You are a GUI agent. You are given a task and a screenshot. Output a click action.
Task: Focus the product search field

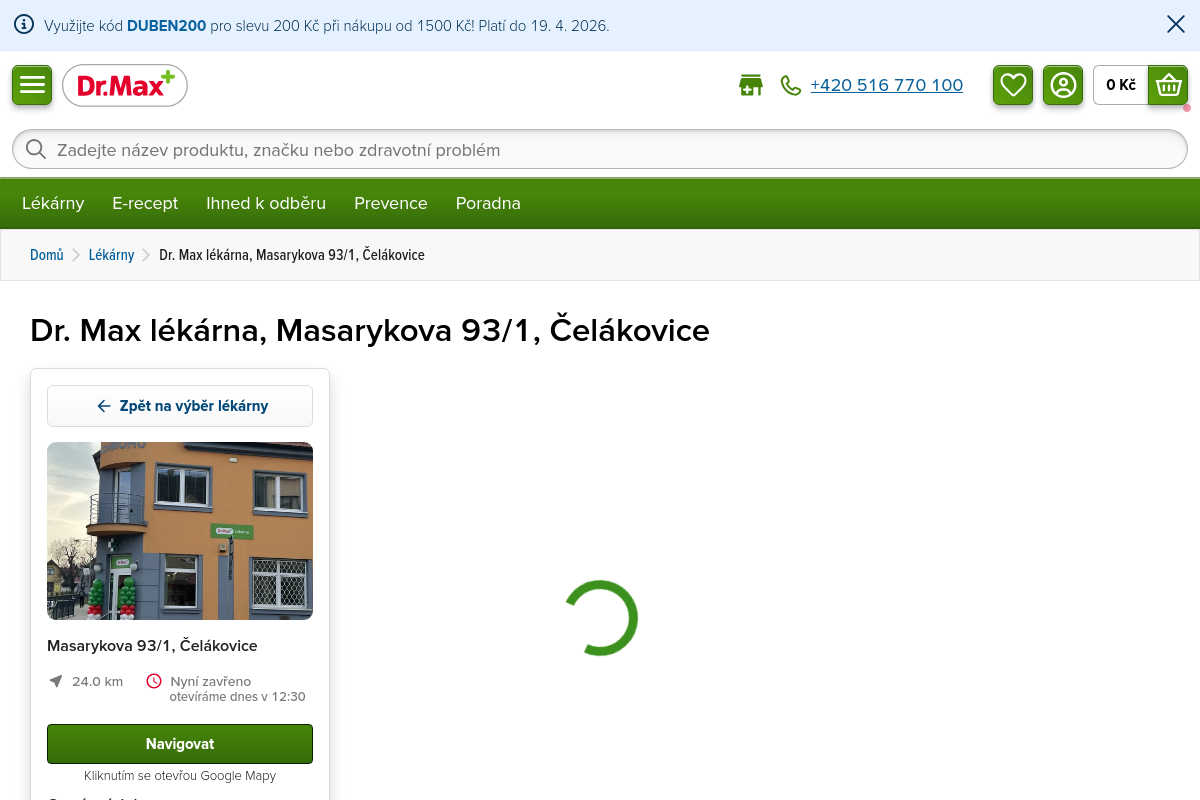(600, 150)
